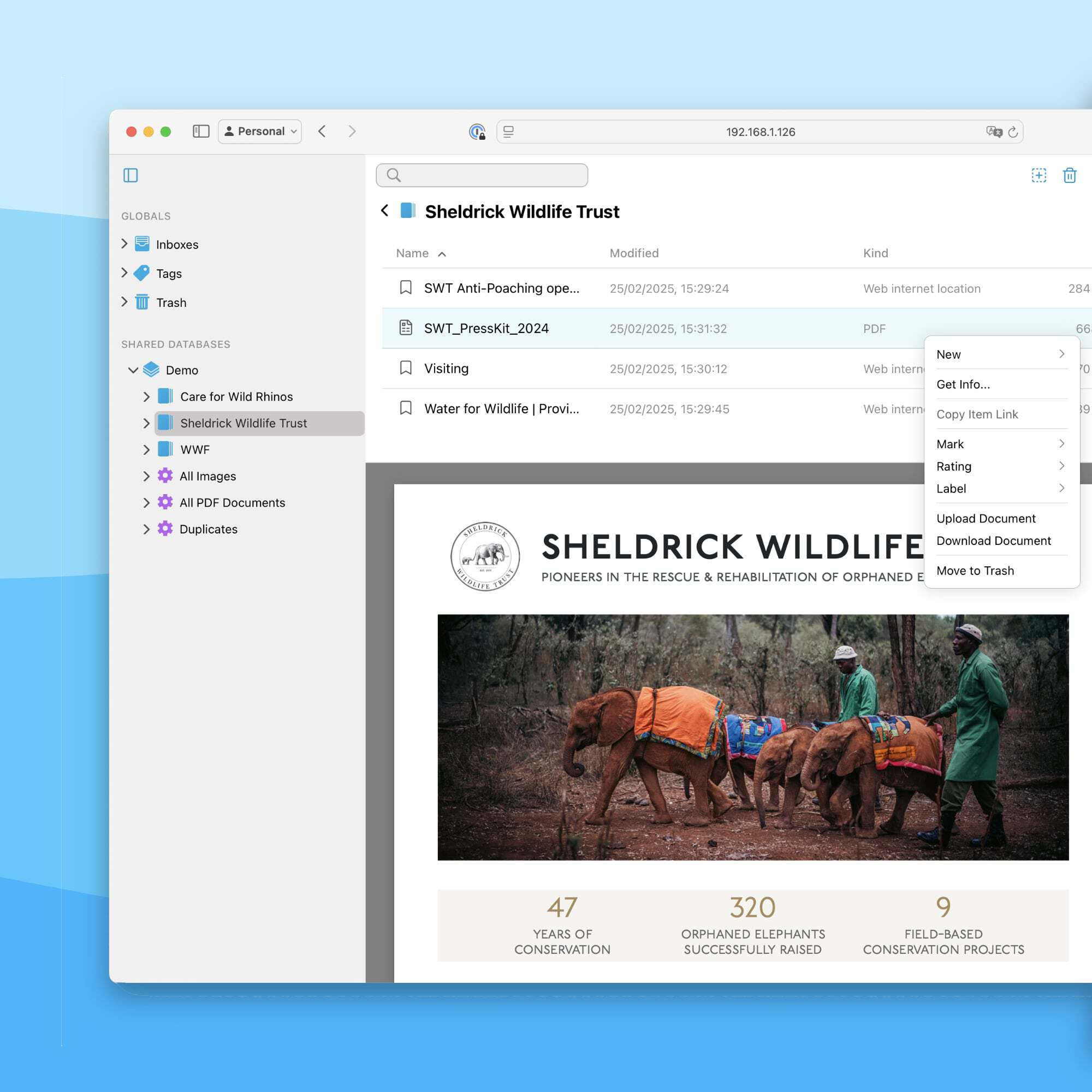Click the translate page icon
The width and height of the screenshot is (1092, 1092).
[994, 132]
